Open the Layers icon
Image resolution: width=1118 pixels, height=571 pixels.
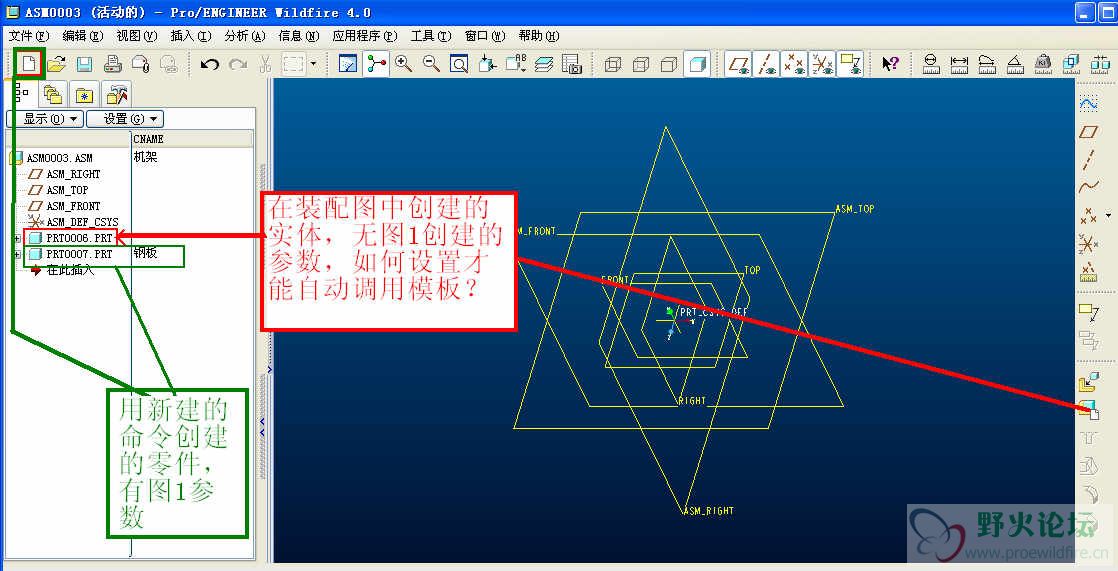pyautogui.click(x=544, y=64)
